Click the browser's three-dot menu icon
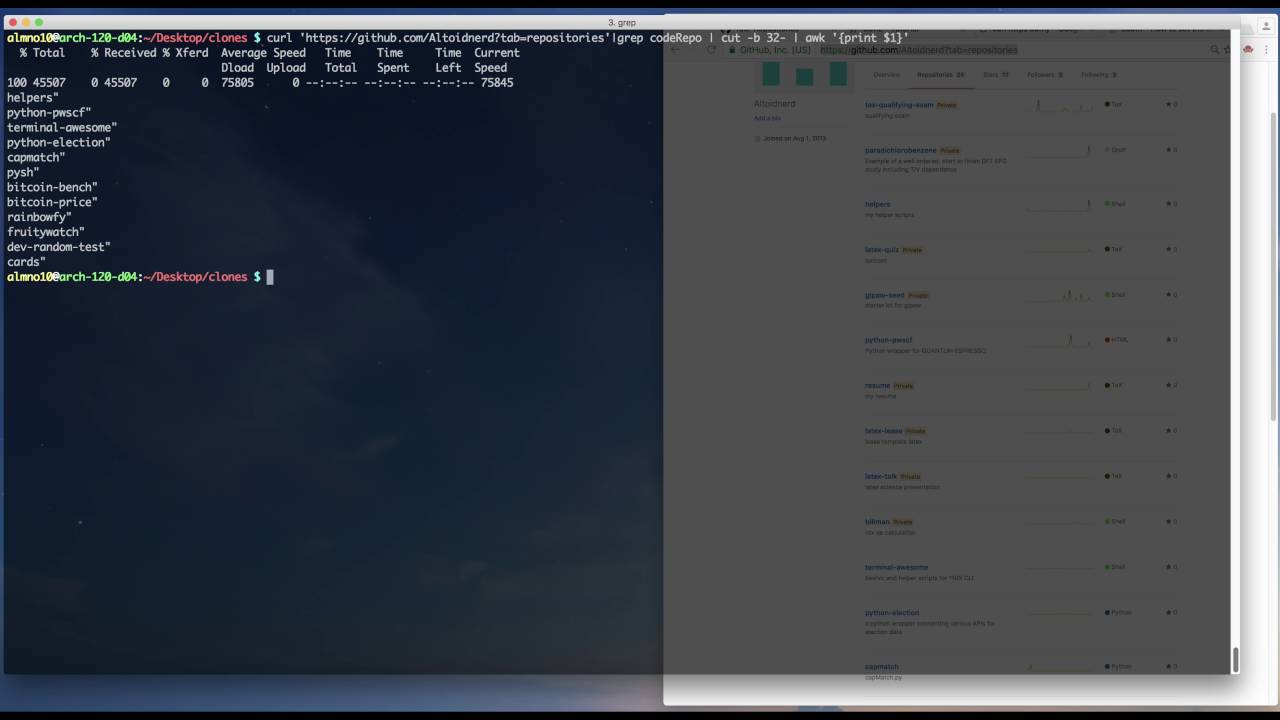The width and height of the screenshot is (1280, 720). [1265, 49]
